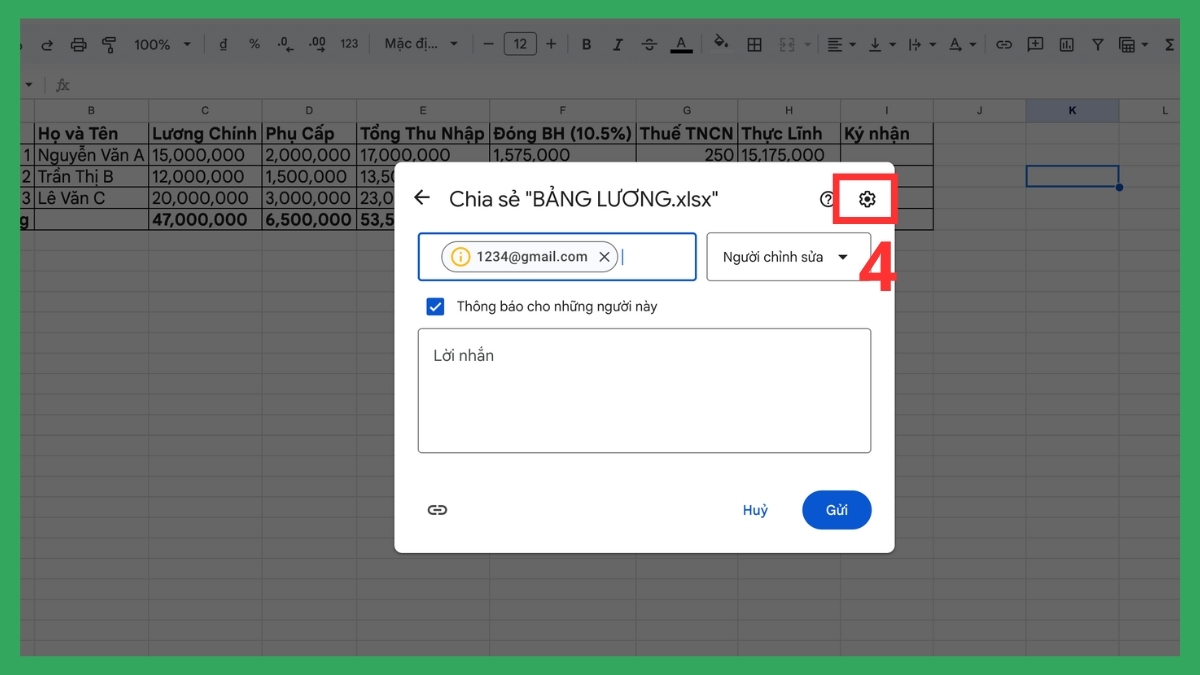The height and width of the screenshot is (675, 1200).
Task: Open the zoom level dropdown showing 100%
Action: tap(160, 44)
